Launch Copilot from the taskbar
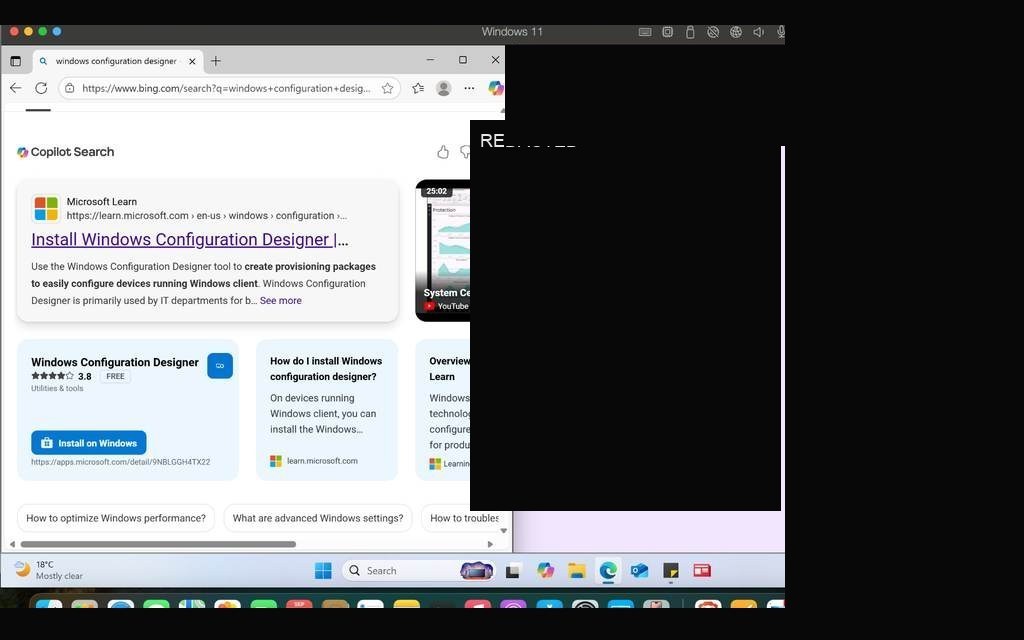The width and height of the screenshot is (1024, 640). pyautogui.click(x=545, y=571)
